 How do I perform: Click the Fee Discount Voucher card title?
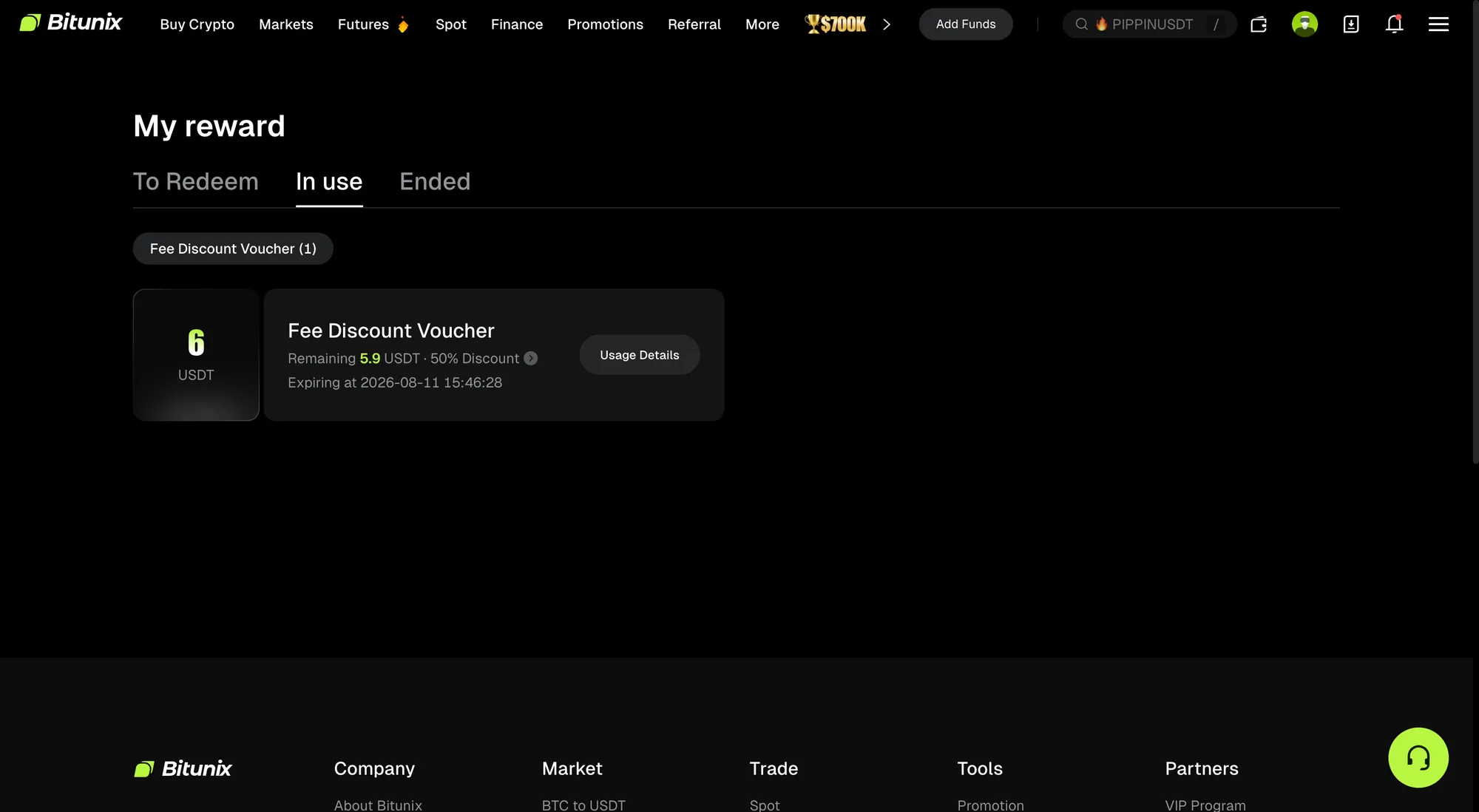coord(391,331)
